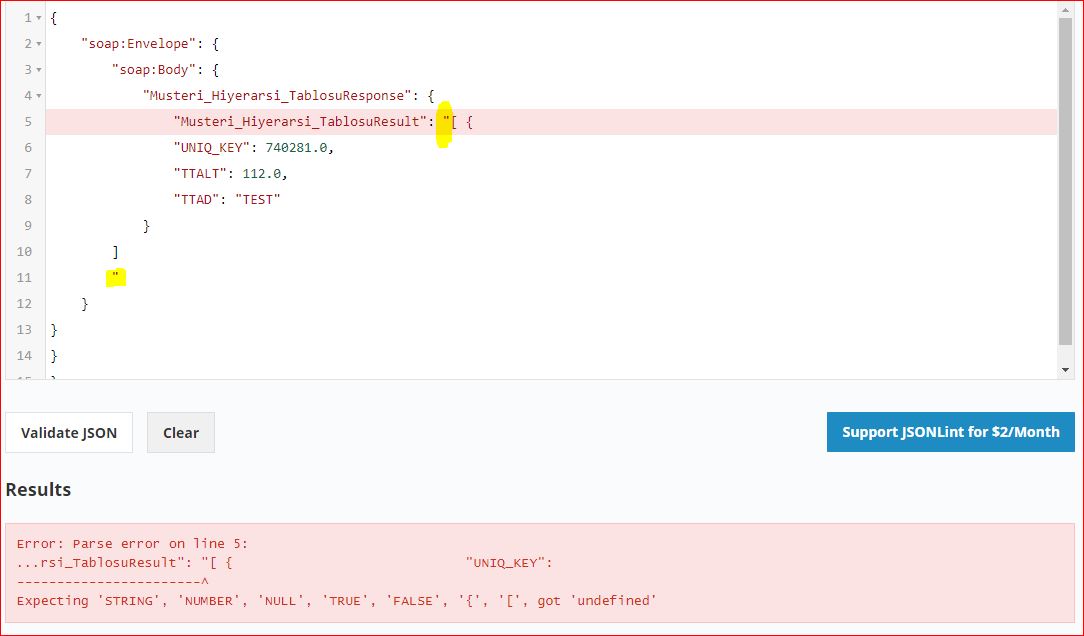The image size is (1084, 636).
Task: Collapse the "soap:Body" fold arrow
Action: pos(39,70)
